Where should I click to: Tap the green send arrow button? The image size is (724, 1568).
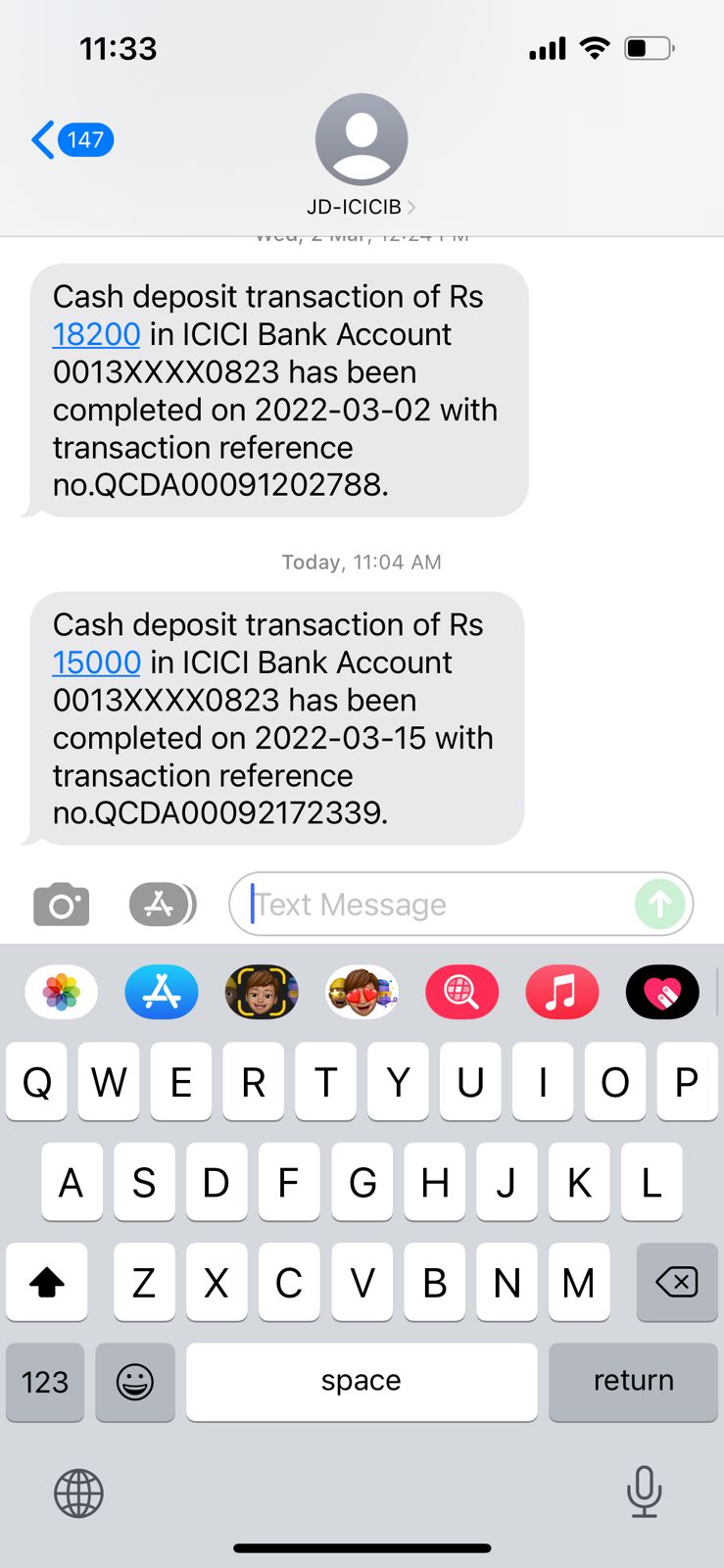pyautogui.click(x=660, y=904)
